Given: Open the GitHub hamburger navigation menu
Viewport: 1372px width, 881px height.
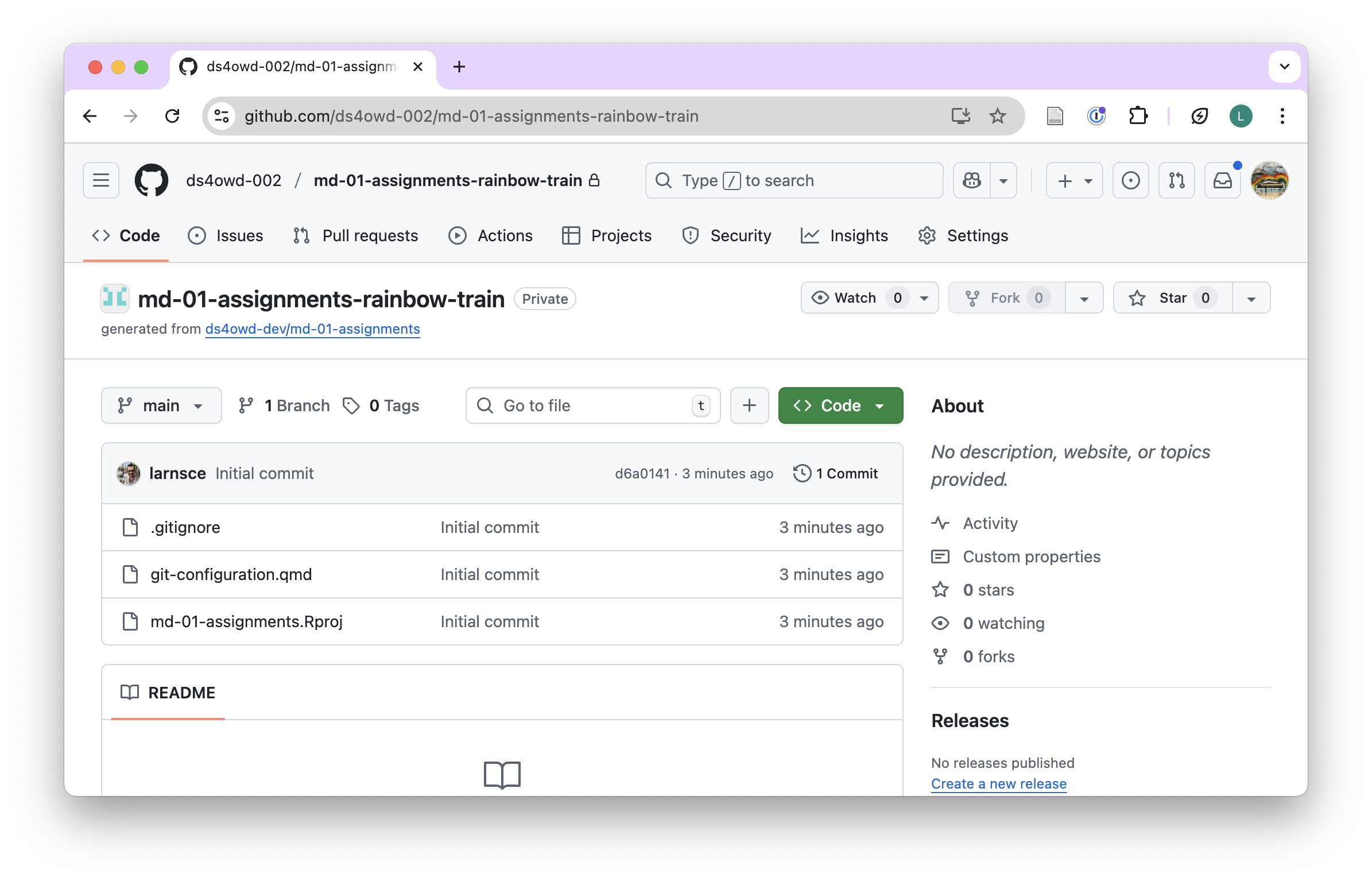Looking at the screenshot, I should [101, 180].
